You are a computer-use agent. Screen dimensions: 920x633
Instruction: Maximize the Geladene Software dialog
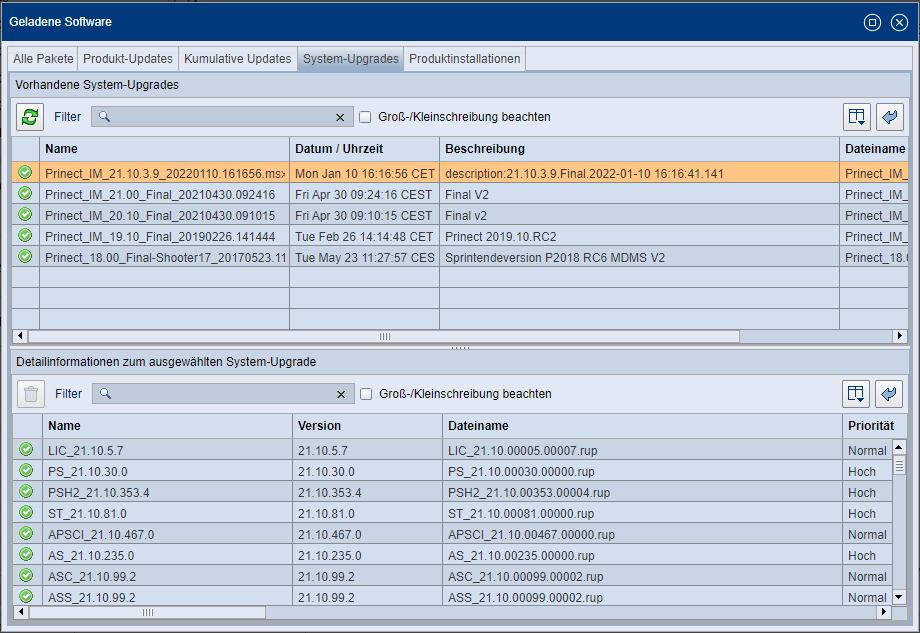872,22
